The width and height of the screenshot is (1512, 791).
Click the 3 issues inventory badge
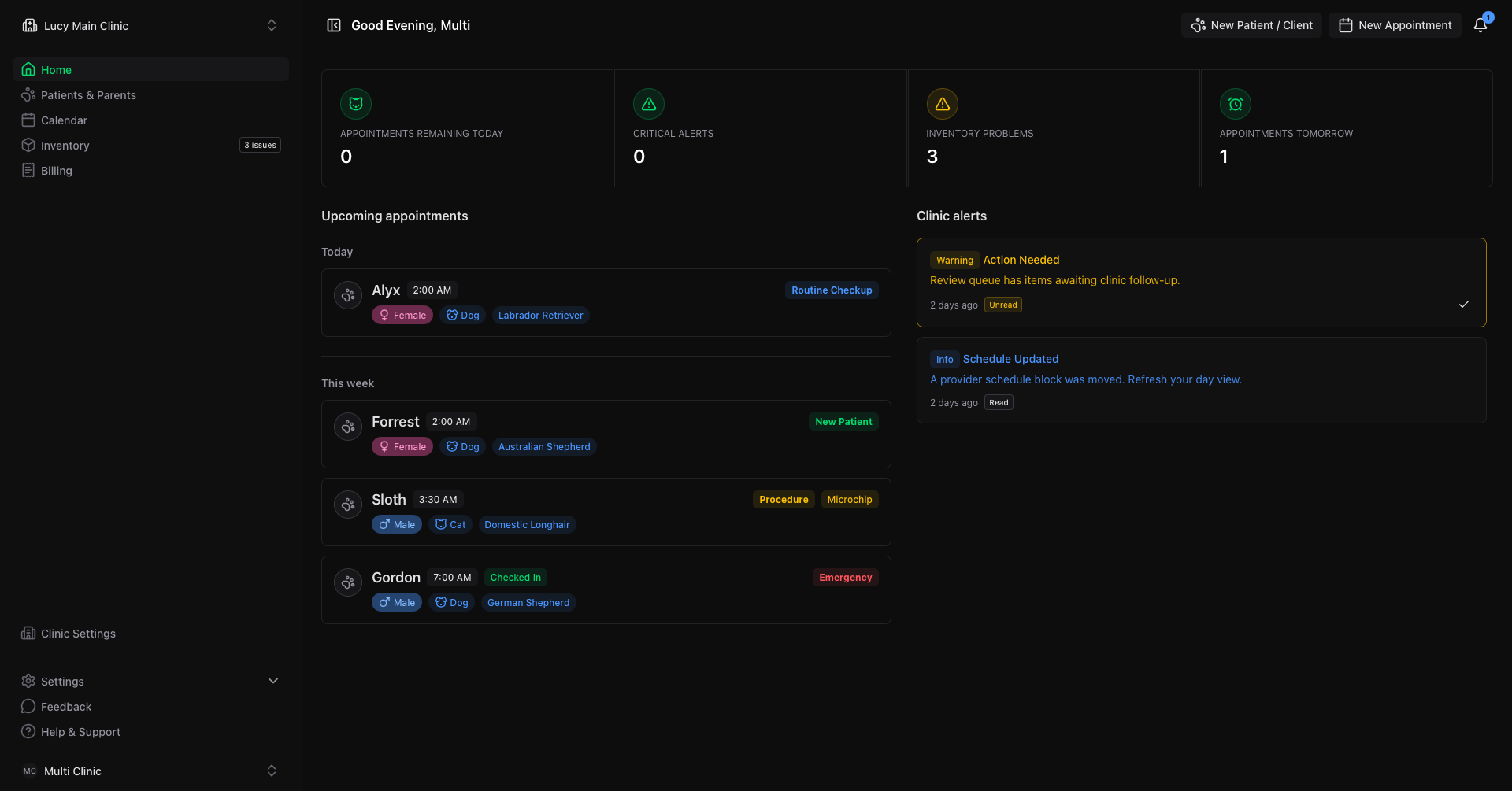260,145
